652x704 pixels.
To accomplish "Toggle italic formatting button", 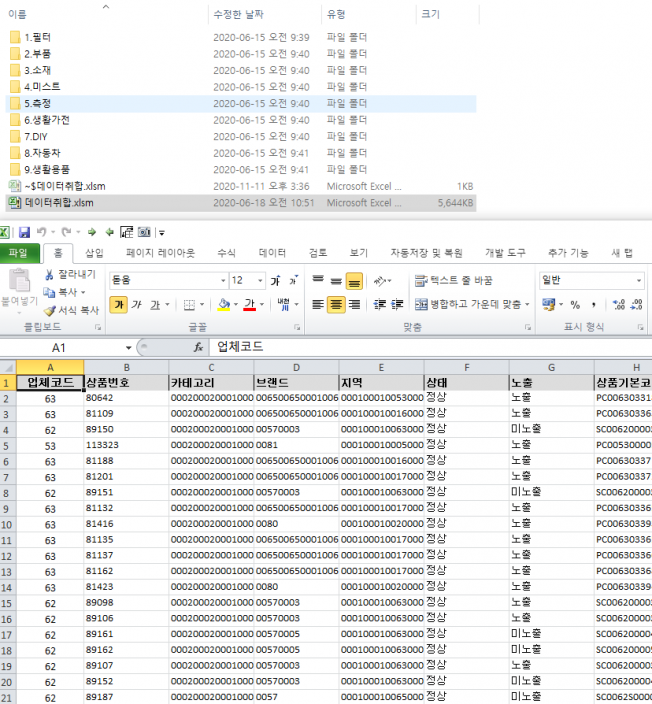I will (137, 304).
